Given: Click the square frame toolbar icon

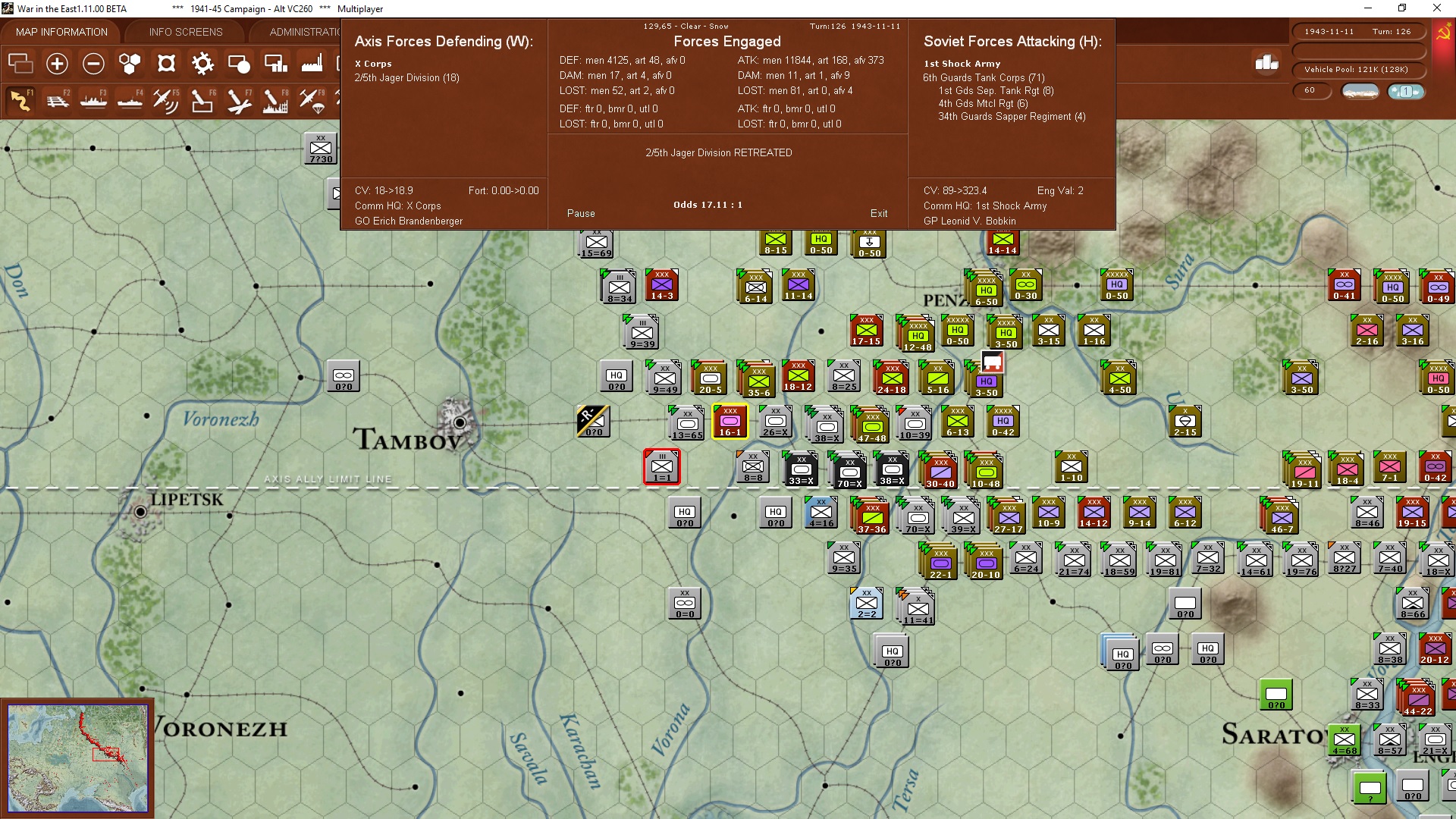Looking at the screenshot, I should click(x=166, y=64).
